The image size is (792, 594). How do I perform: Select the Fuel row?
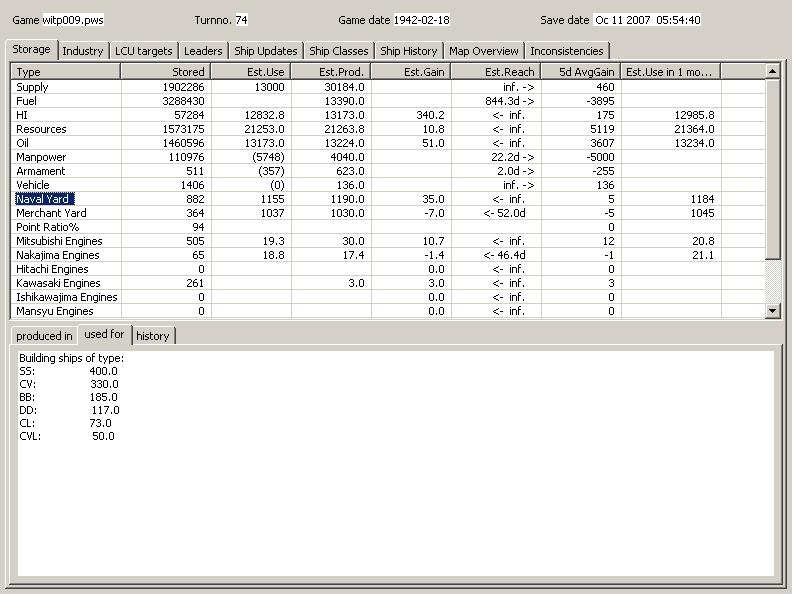pos(388,101)
